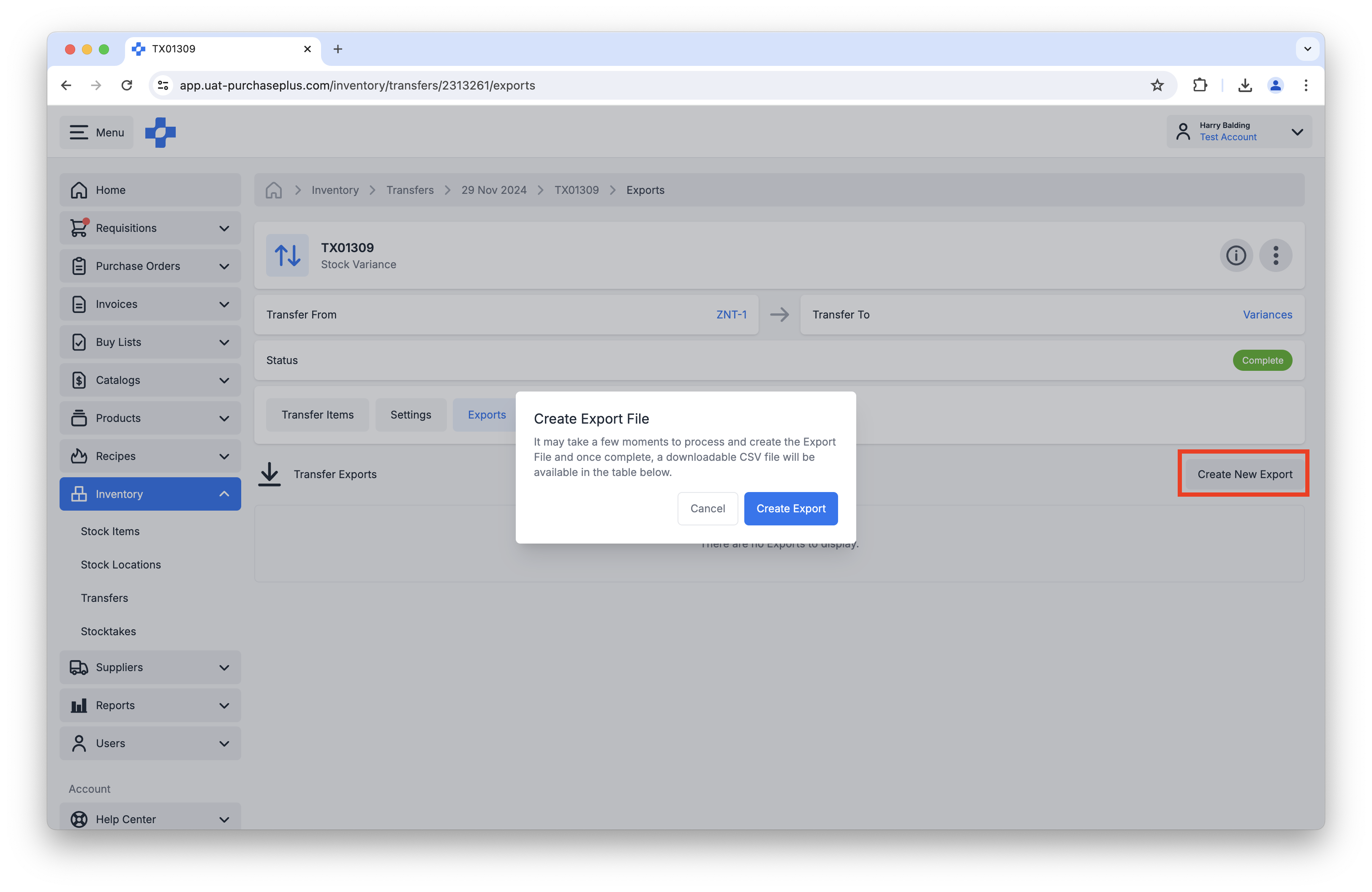Image resolution: width=1372 pixels, height=892 pixels.
Task: Expand the Requisitions sidebar menu
Action: pos(150,228)
